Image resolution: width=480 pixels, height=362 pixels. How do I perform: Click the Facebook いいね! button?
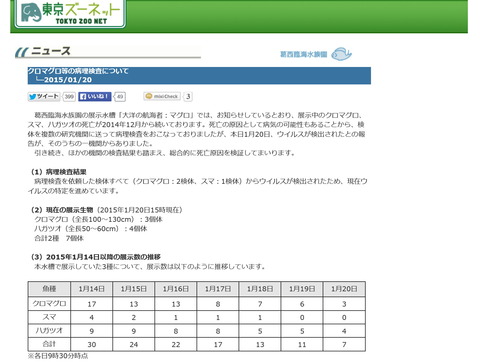95,96
